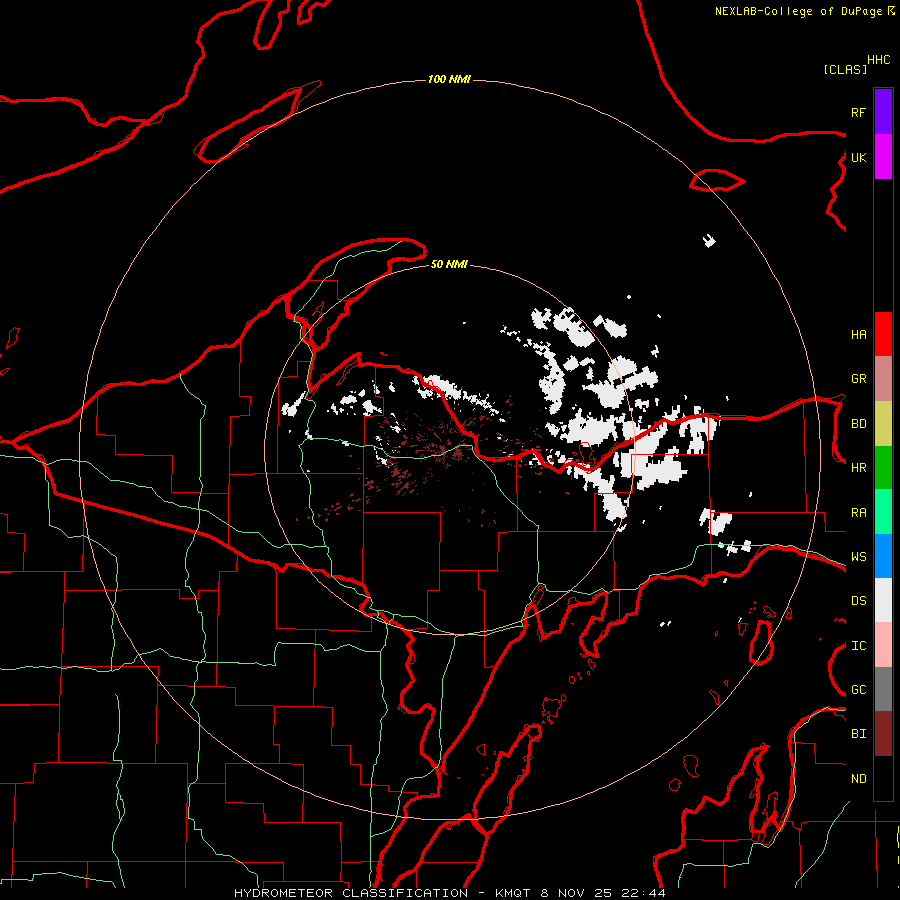
Task: Pick the HR green legend swatch
Action: [x=883, y=467]
